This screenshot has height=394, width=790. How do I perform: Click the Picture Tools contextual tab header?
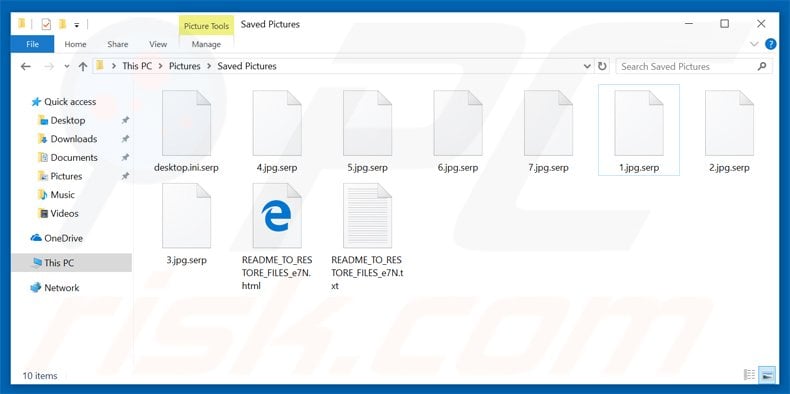pyautogui.click(x=206, y=26)
